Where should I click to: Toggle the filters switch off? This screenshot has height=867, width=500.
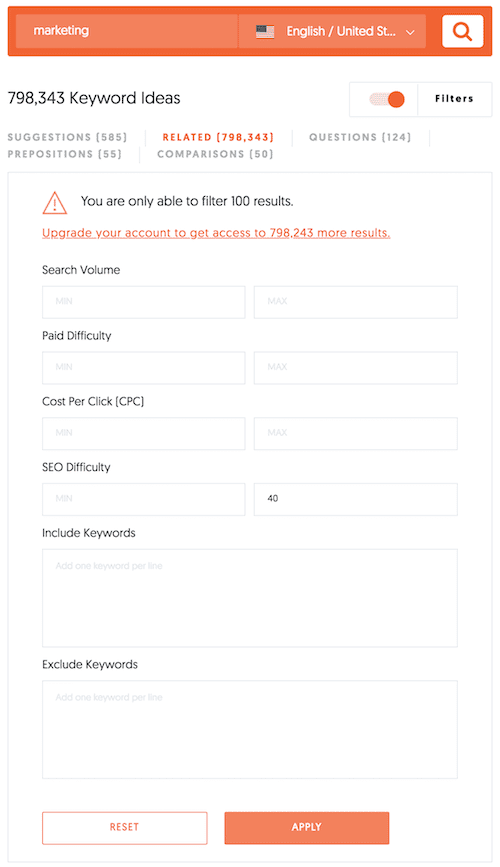pos(387,100)
